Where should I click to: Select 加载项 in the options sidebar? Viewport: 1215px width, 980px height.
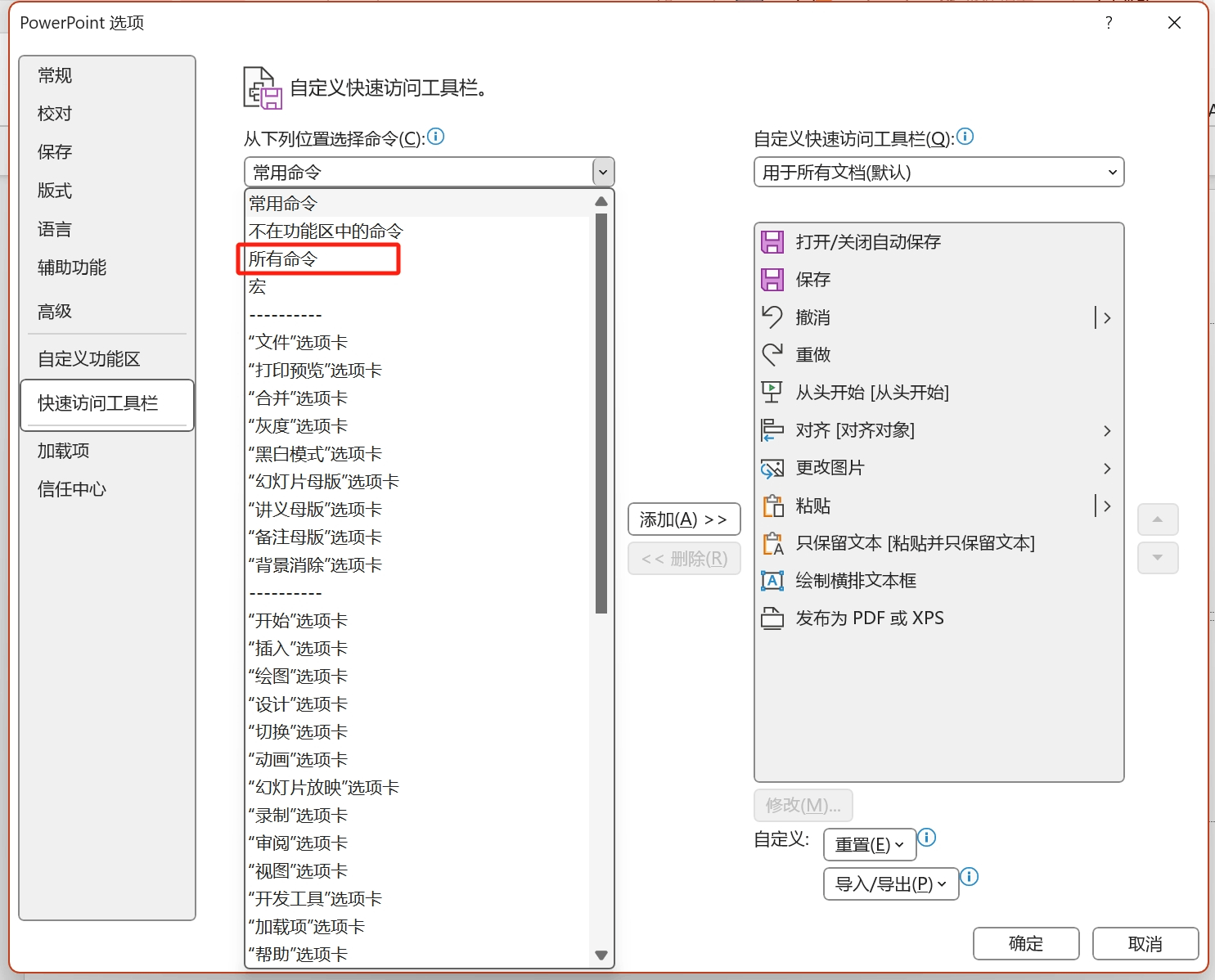pyautogui.click(x=107, y=451)
